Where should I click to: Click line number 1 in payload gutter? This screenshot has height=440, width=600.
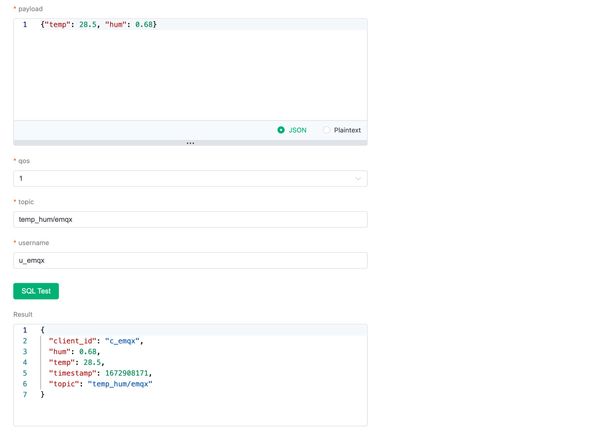(x=24, y=24)
